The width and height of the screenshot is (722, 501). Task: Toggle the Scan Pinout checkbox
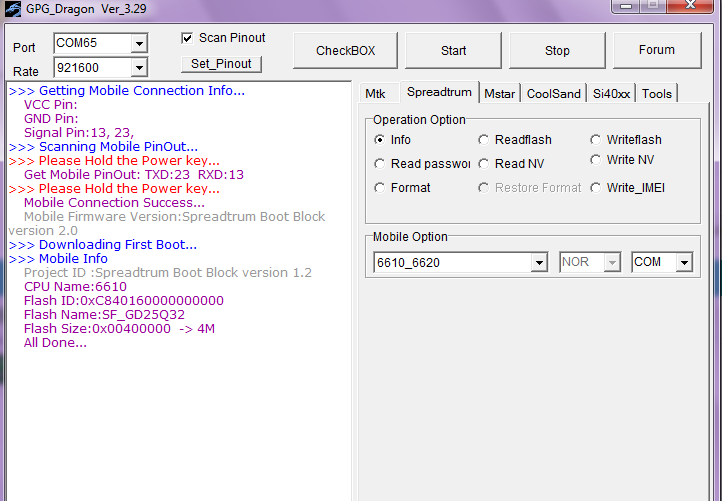(x=187, y=38)
